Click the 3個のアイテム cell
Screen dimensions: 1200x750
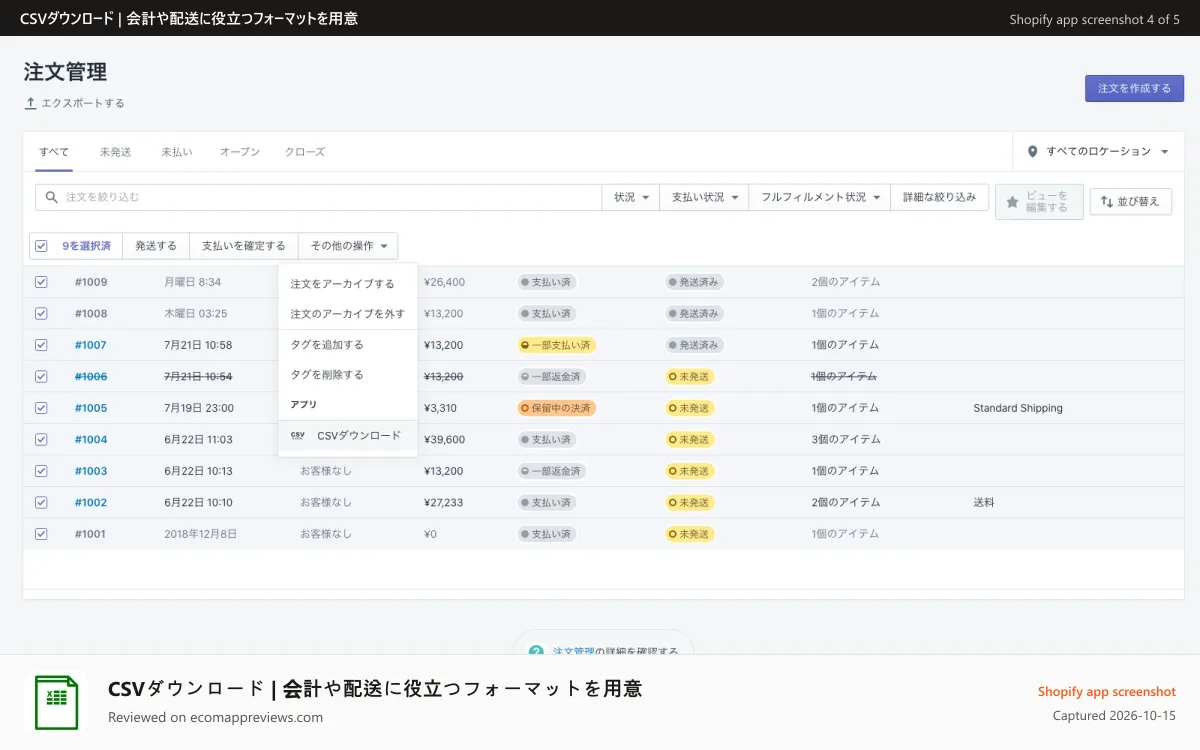click(846, 440)
